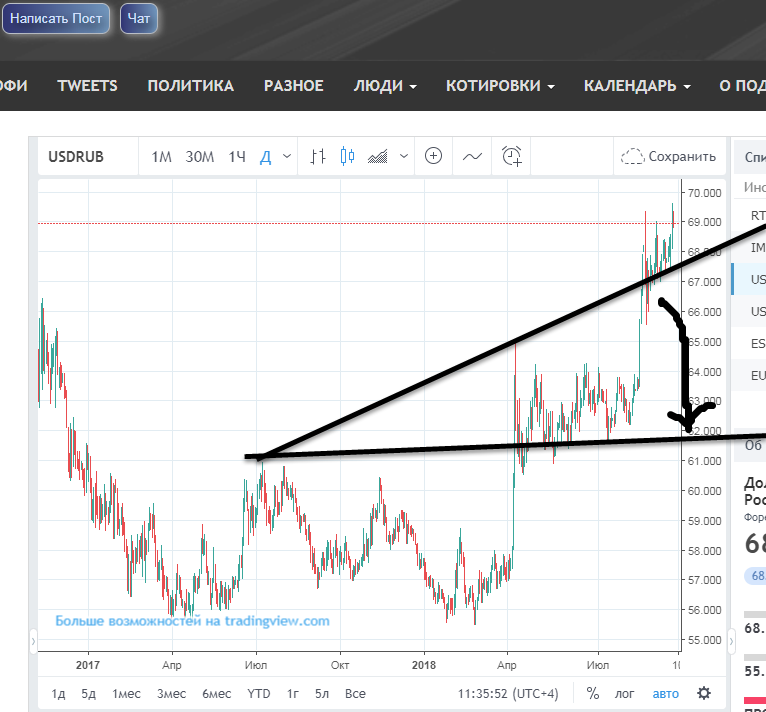Click the Написать Пост button
Screen dimensions: 766x712
pyautogui.click(x=57, y=19)
